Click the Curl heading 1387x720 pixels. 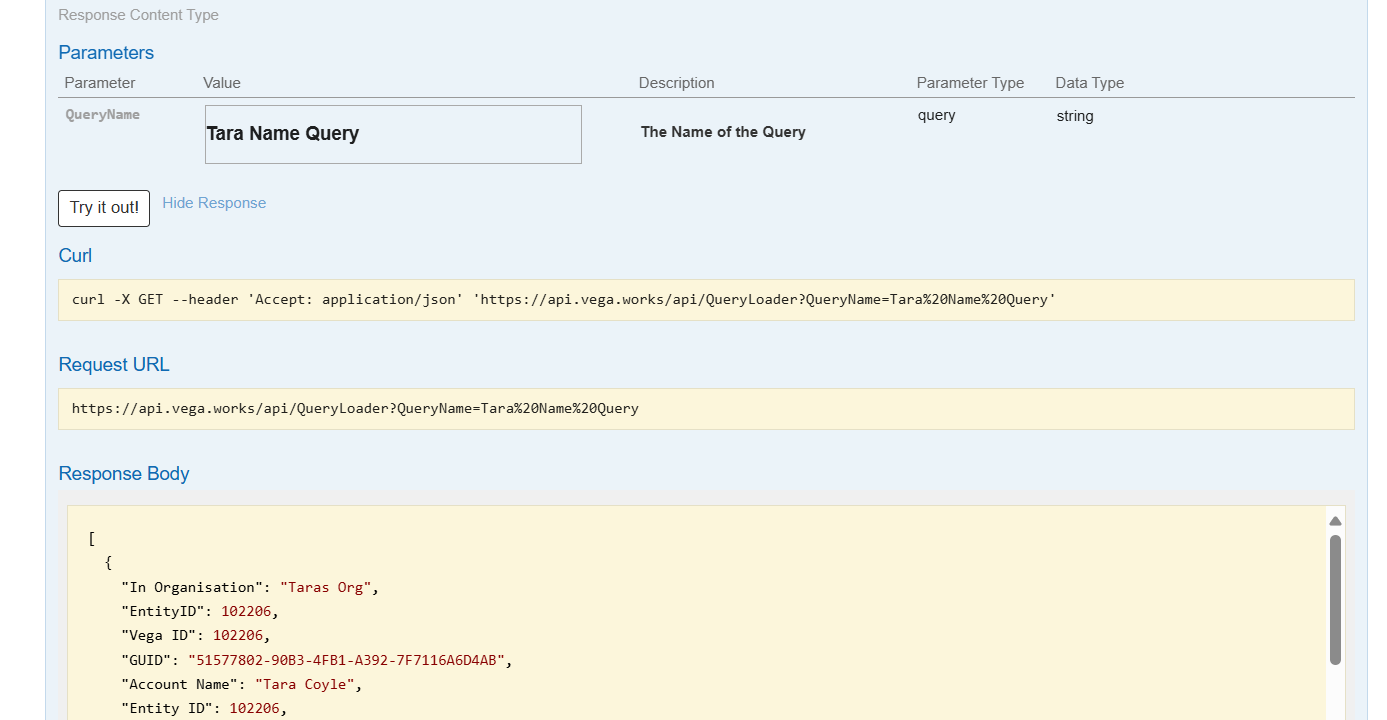pos(75,256)
